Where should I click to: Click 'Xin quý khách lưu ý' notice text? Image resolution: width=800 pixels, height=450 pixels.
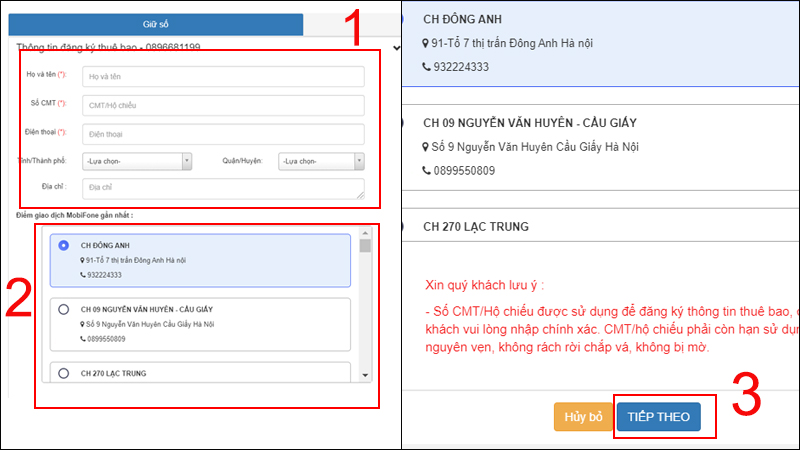485,285
